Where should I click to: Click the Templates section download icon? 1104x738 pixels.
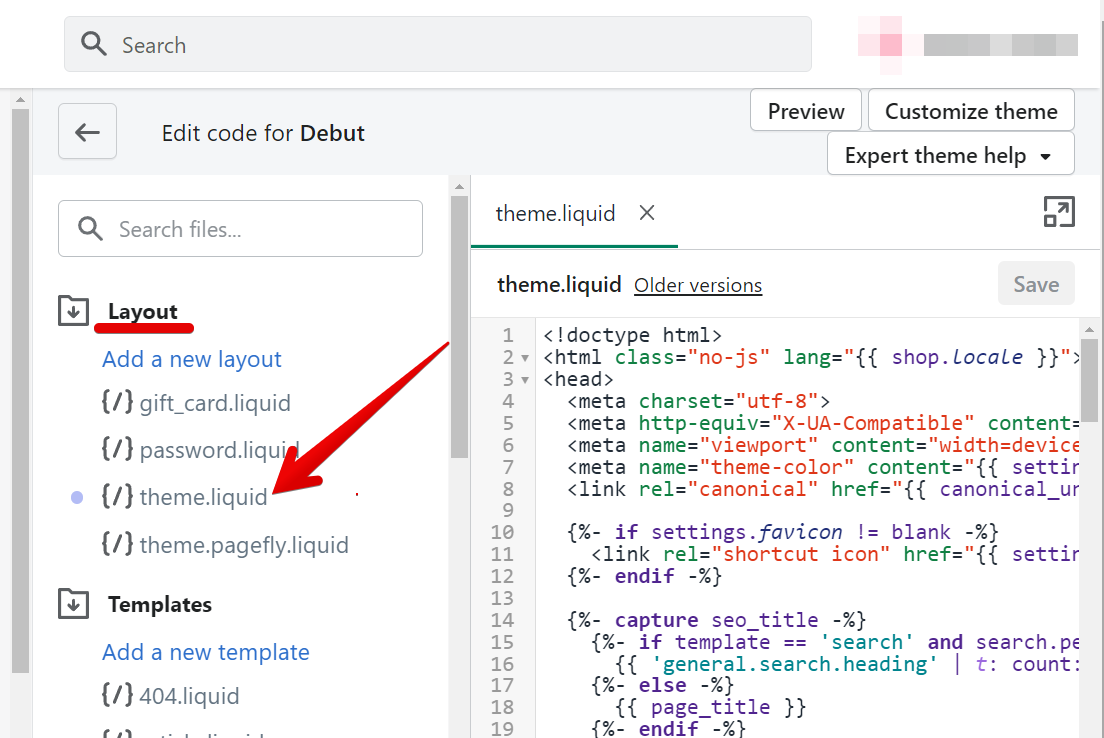(72, 604)
